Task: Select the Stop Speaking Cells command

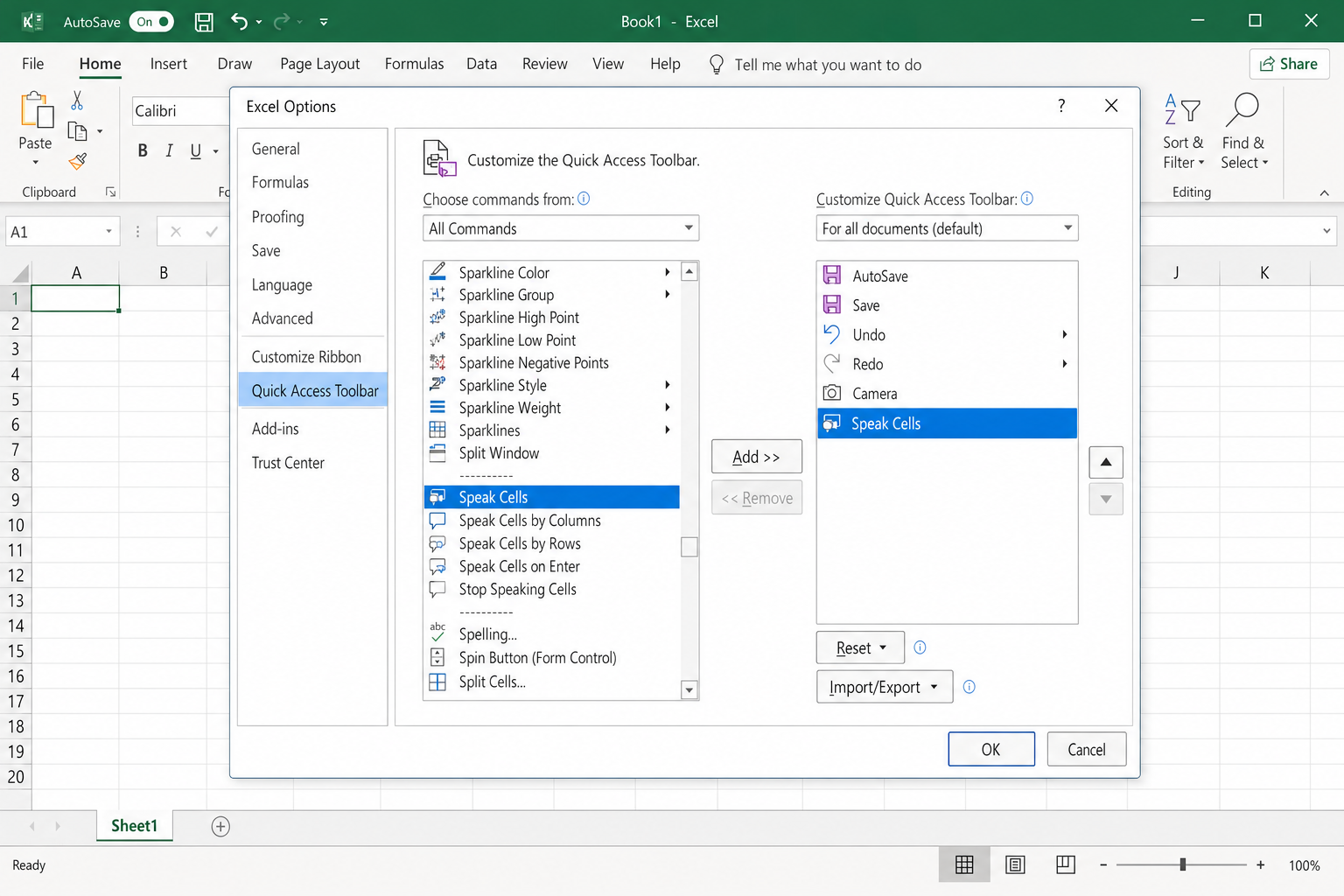Action: click(551, 590)
